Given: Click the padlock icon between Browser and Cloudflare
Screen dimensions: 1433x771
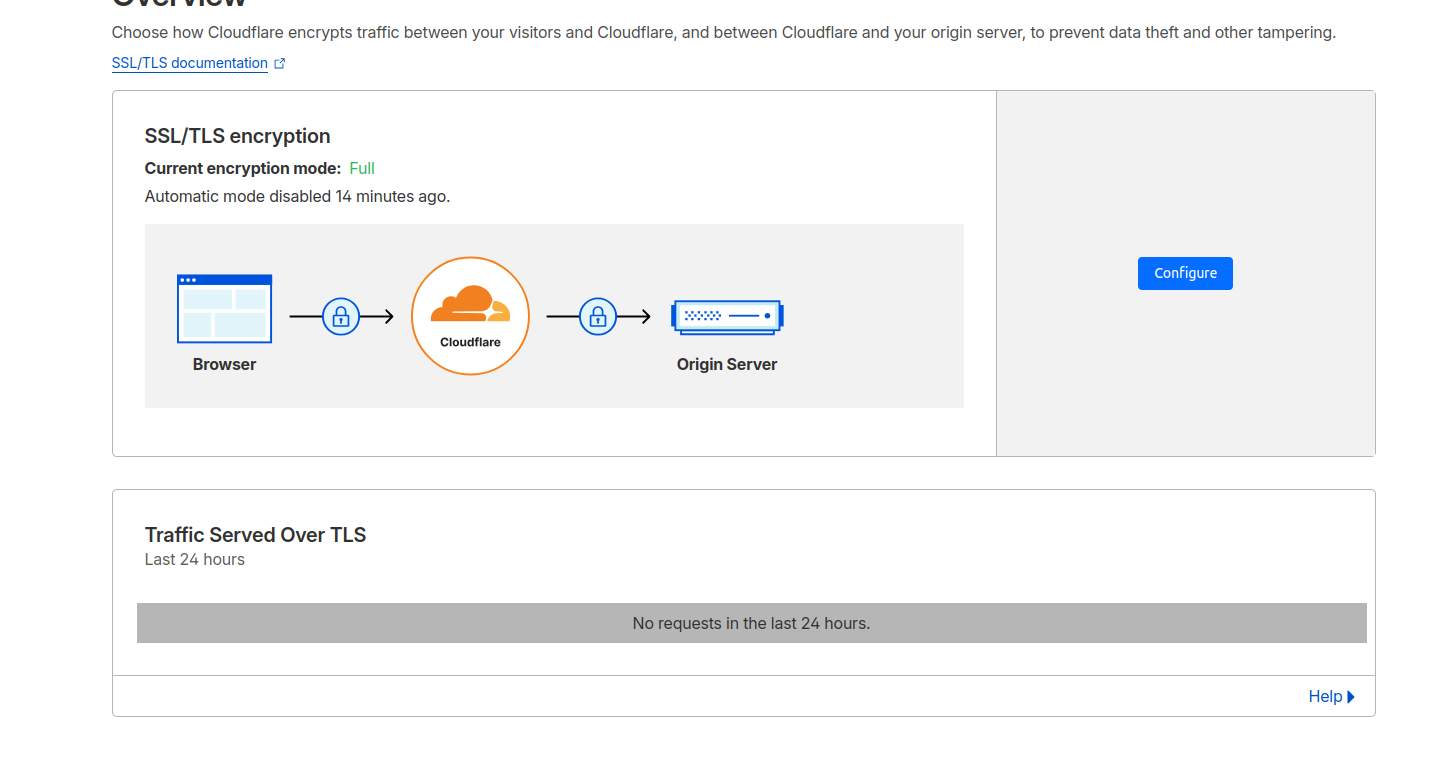Looking at the screenshot, I should coord(341,316).
